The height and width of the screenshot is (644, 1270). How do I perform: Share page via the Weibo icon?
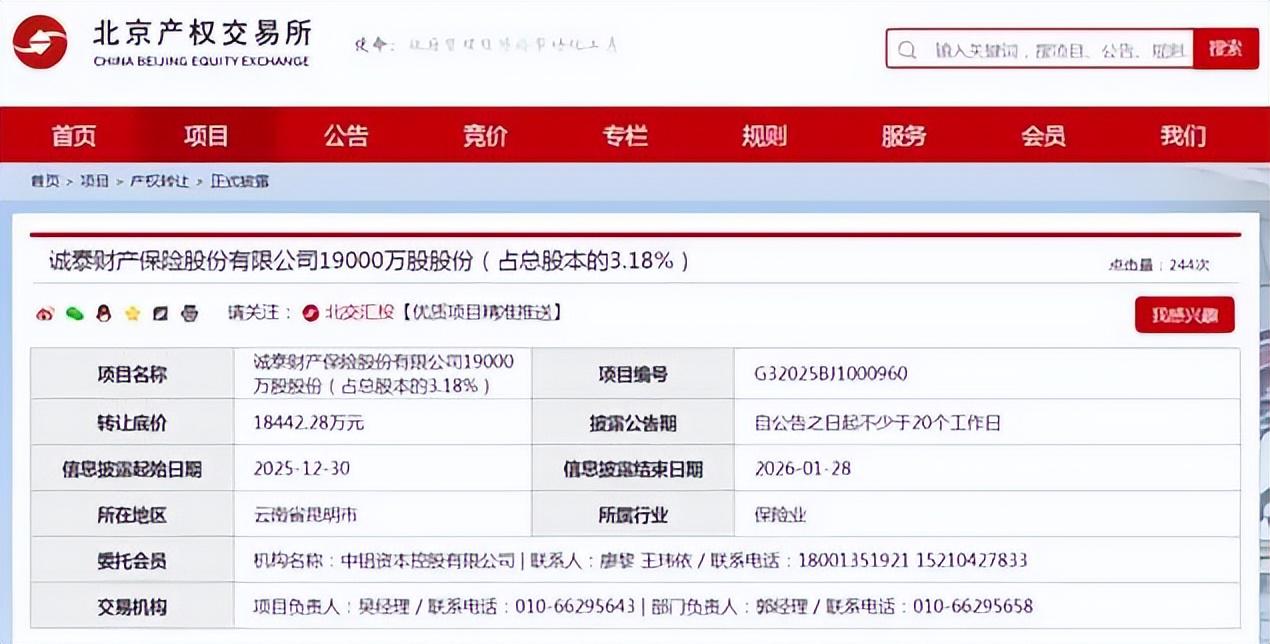[x=44, y=314]
